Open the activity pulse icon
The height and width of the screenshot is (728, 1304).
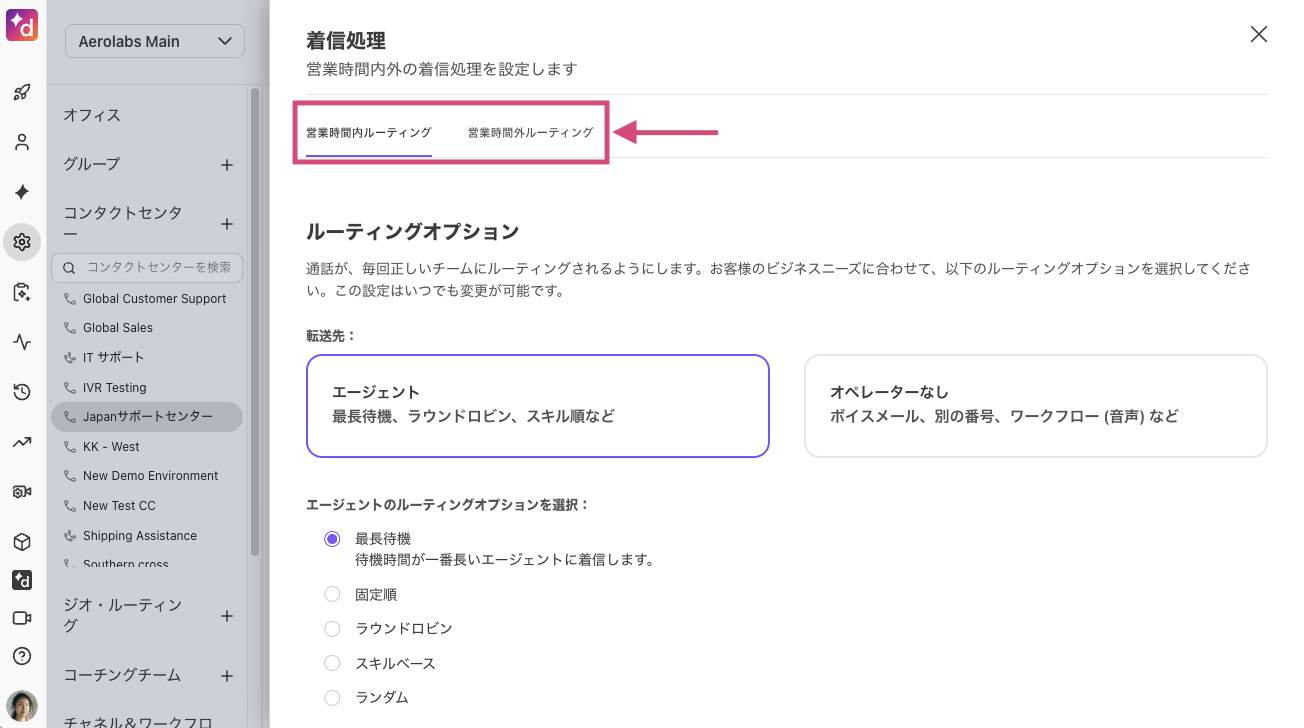click(22, 342)
